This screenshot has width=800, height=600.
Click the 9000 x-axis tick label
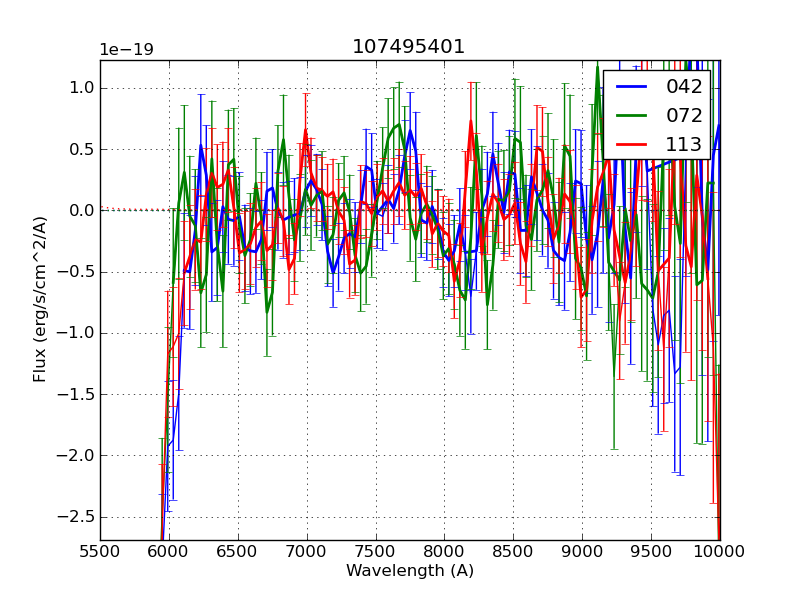[x=582, y=549]
